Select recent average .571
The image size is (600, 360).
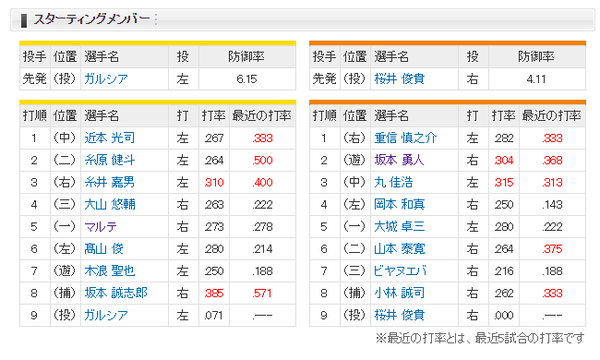(262, 293)
